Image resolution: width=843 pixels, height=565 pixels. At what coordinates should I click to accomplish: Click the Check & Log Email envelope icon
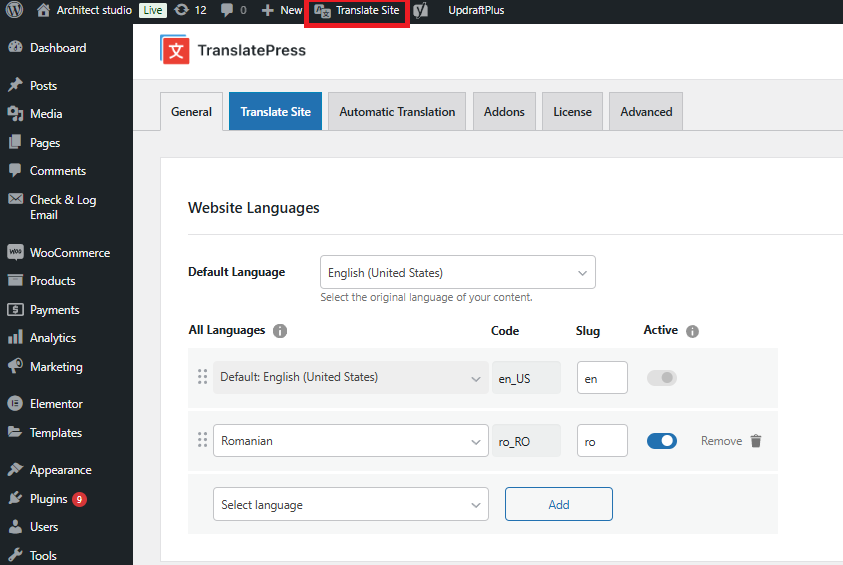pyautogui.click(x=16, y=199)
